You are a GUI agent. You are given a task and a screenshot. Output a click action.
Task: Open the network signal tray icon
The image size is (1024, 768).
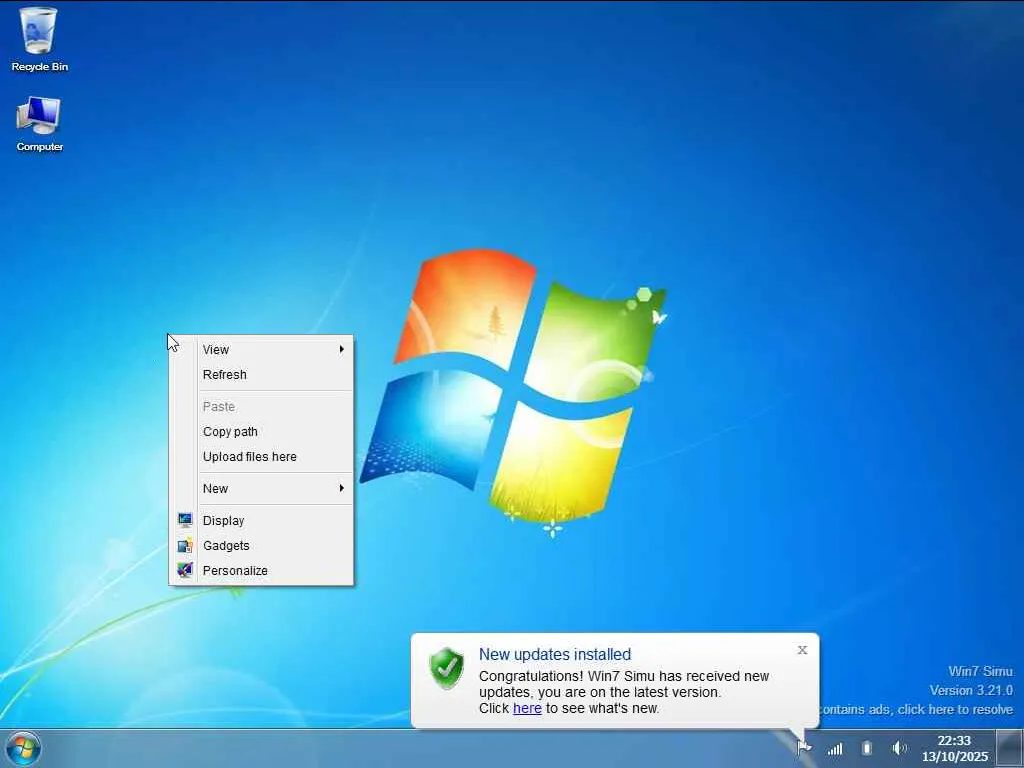click(835, 748)
